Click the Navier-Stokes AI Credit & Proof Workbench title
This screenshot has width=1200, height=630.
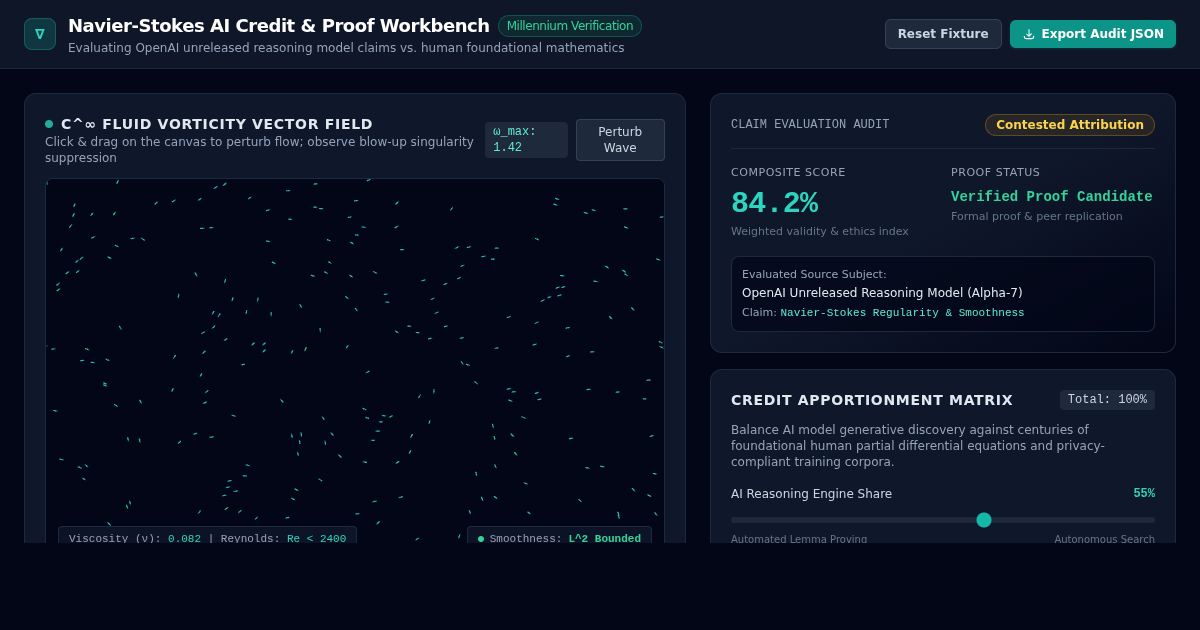pyautogui.click(x=279, y=26)
